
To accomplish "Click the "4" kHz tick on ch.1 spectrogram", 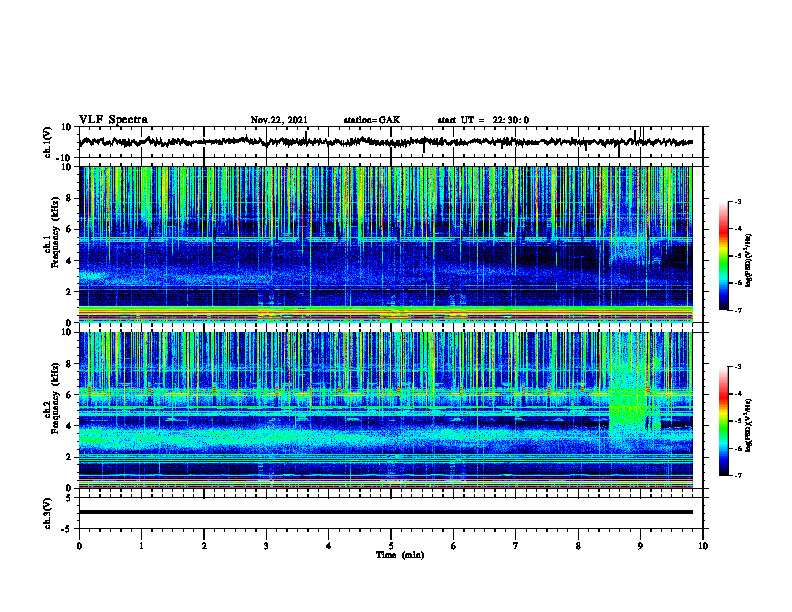I will click(70, 261).
